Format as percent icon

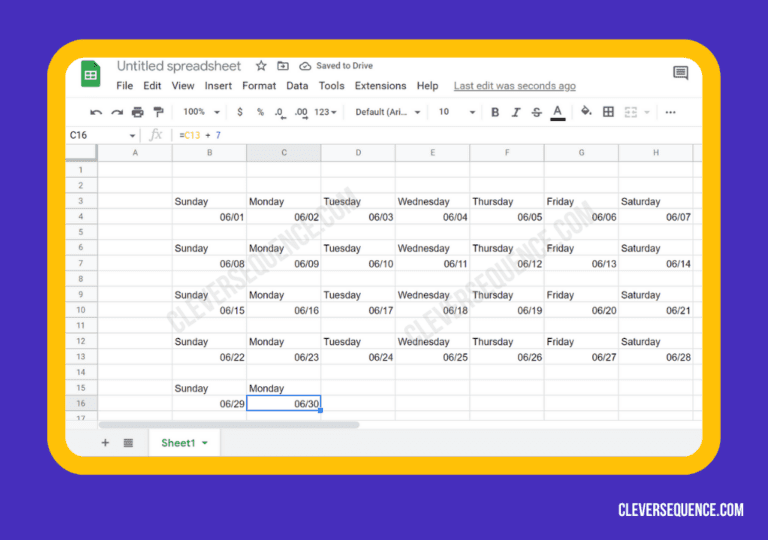260,112
